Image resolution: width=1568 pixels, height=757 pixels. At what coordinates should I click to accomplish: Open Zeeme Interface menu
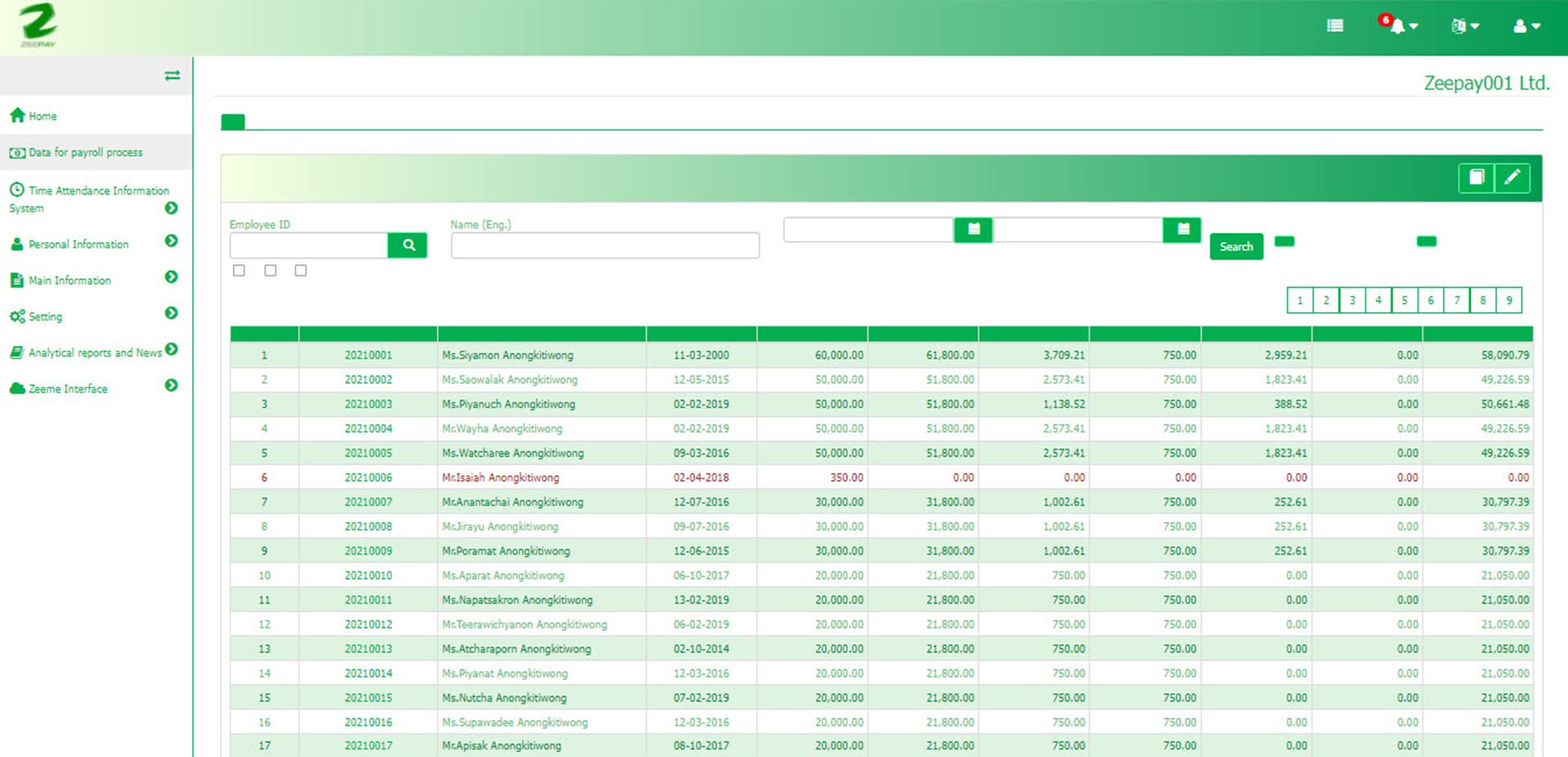click(x=68, y=389)
